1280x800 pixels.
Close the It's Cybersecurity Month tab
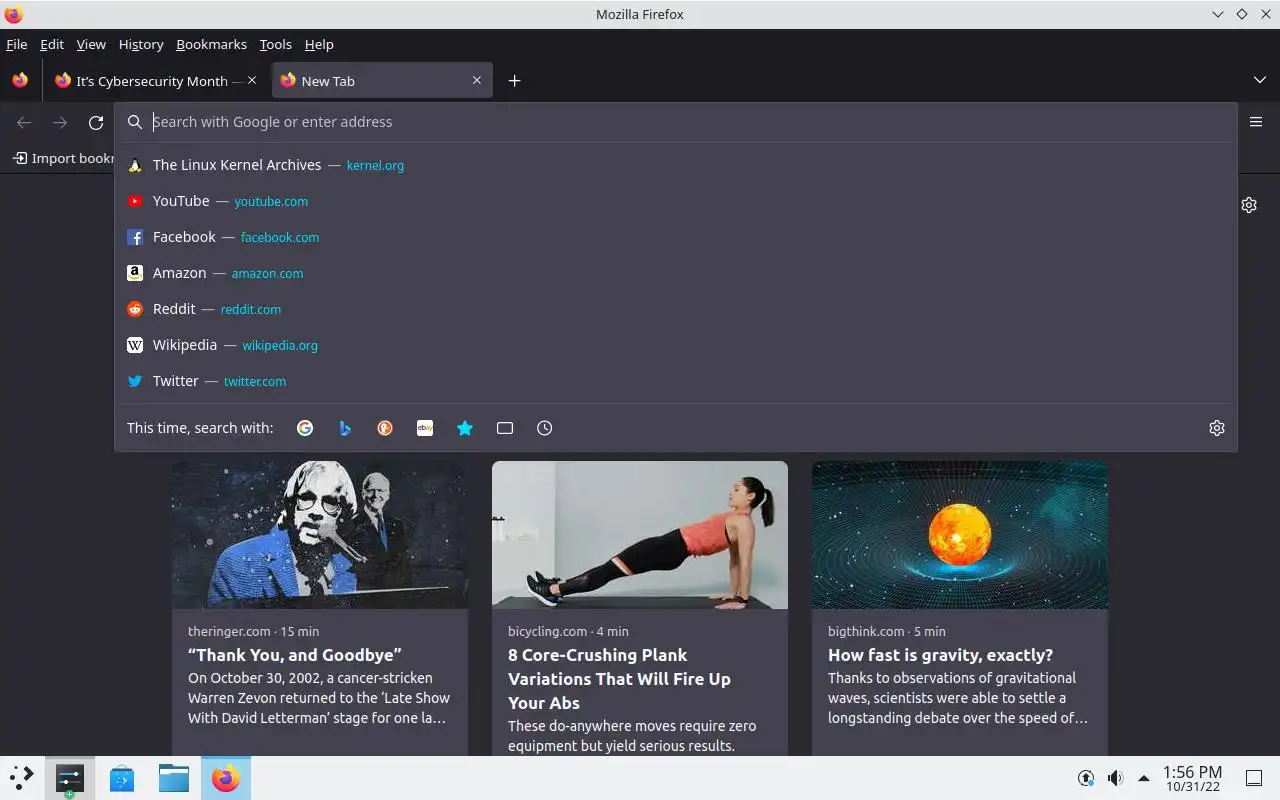pos(252,80)
